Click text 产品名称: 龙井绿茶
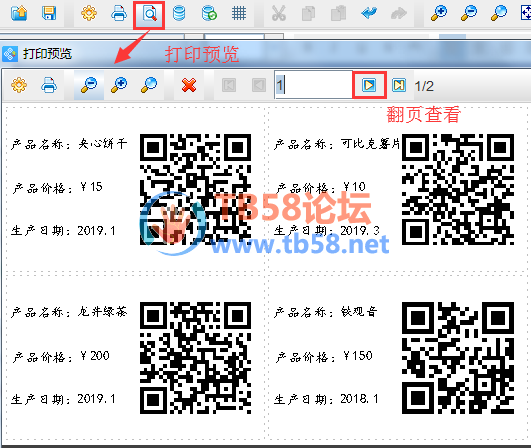Image resolution: width=531 pixels, height=448 pixels. pos(69,312)
